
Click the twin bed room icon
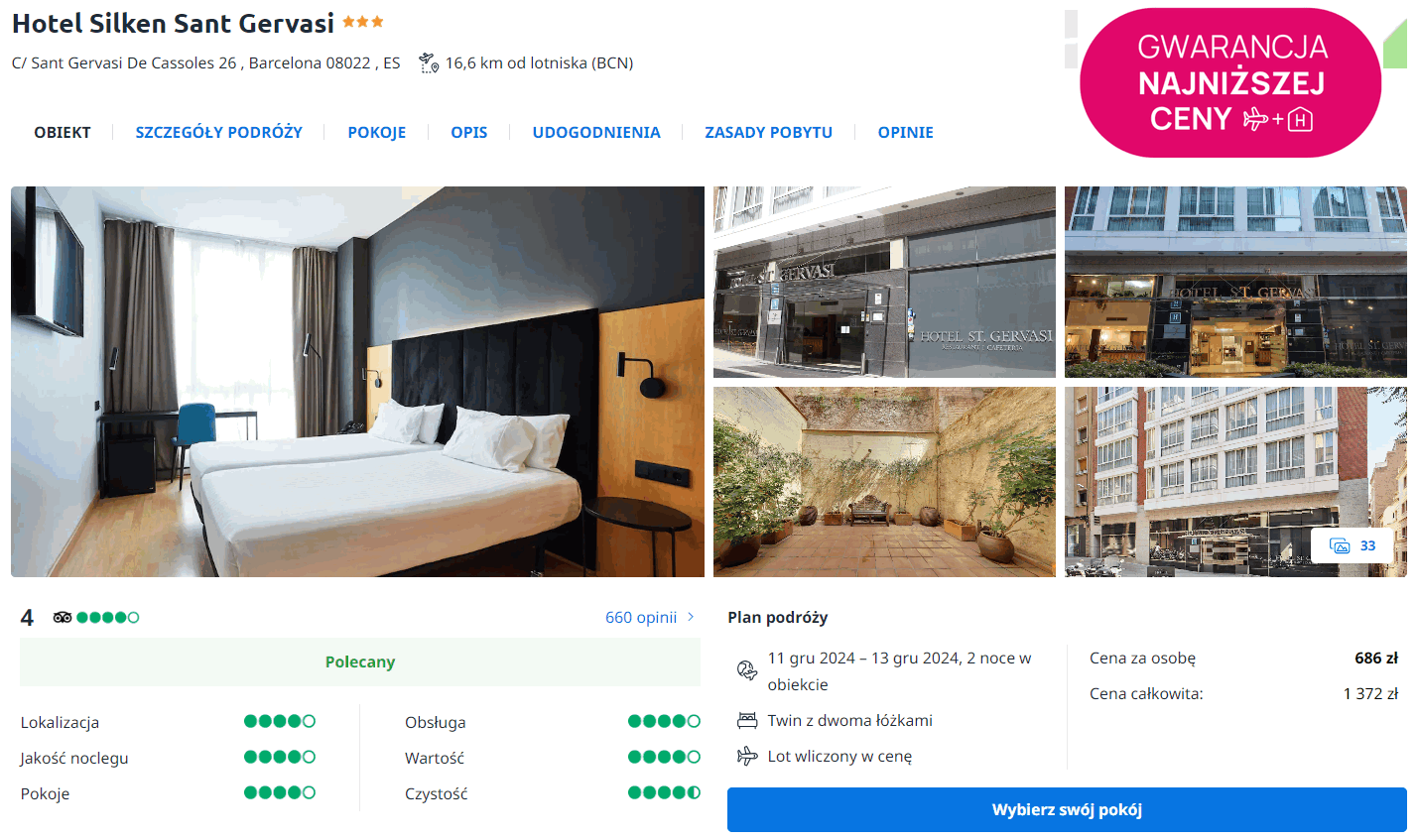pyautogui.click(x=747, y=720)
